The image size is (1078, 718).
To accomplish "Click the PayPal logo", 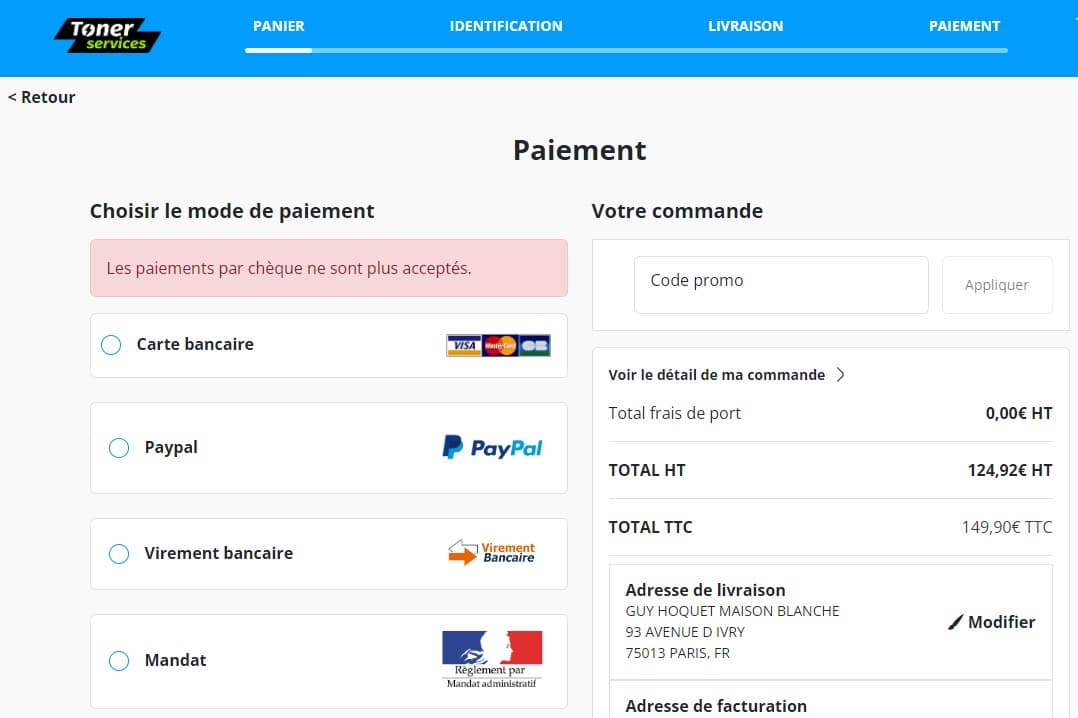I will point(492,447).
